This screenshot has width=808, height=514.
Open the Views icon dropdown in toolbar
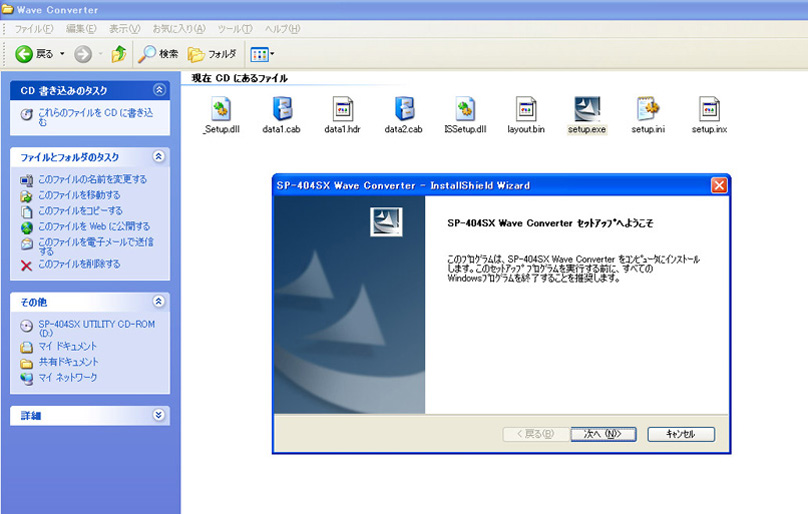pyautogui.click(x=262, y=54)
